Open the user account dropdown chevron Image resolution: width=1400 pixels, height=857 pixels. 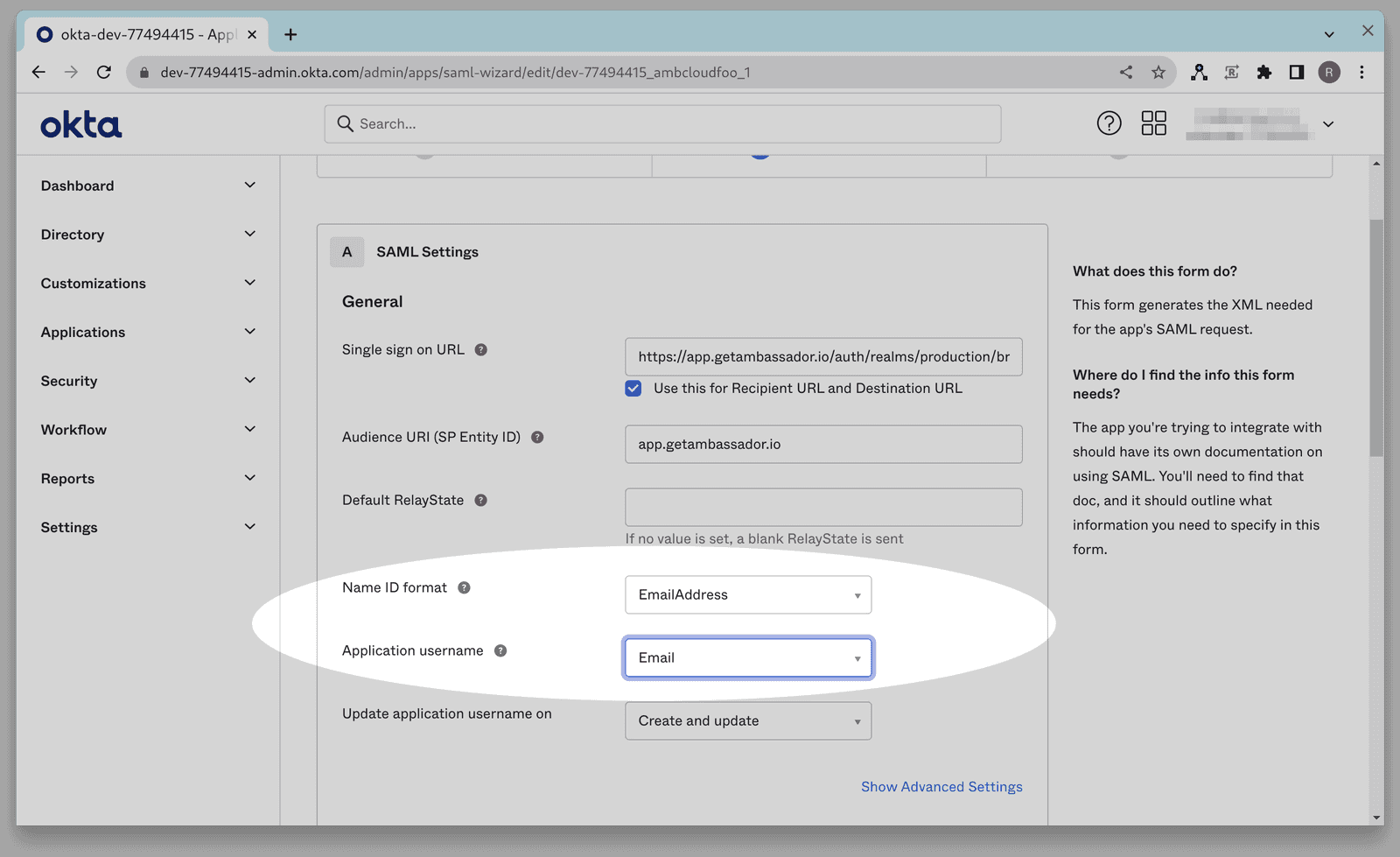point(1328,123)
